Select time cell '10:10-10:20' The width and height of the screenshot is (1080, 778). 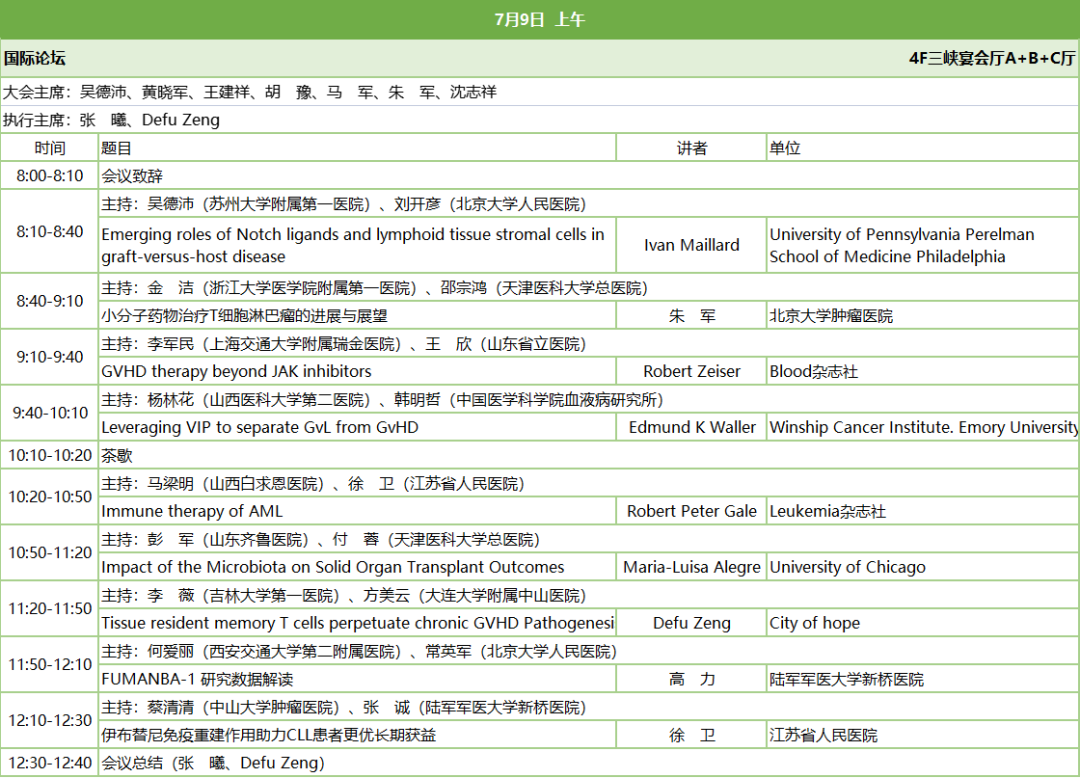pyautogui.click(x=50, y=455)
